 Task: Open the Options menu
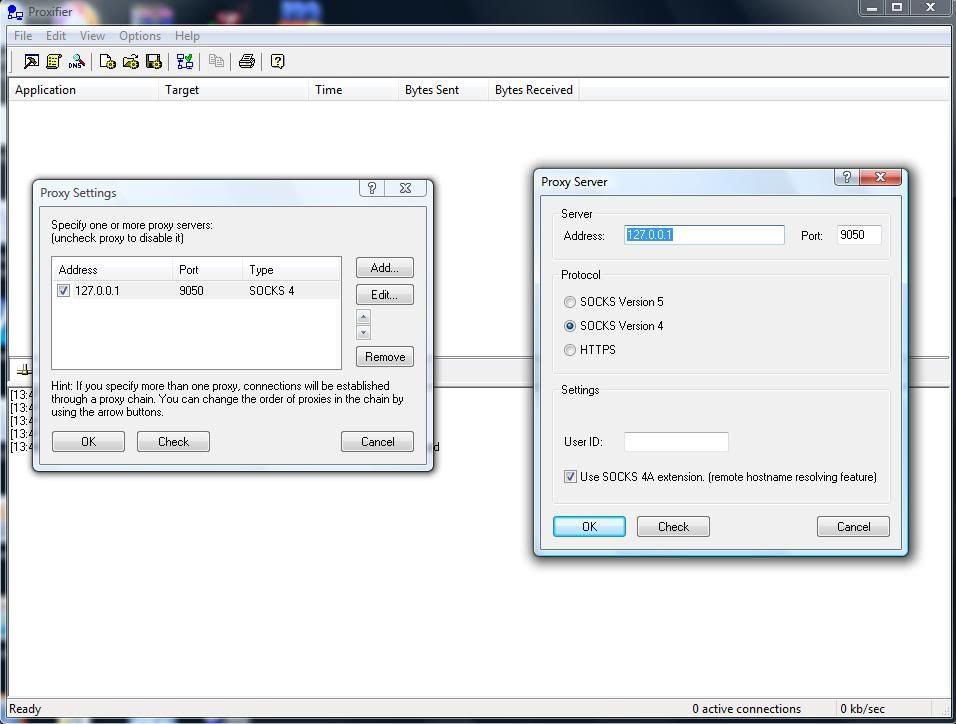pyautogui.click(x=140, y=35)
